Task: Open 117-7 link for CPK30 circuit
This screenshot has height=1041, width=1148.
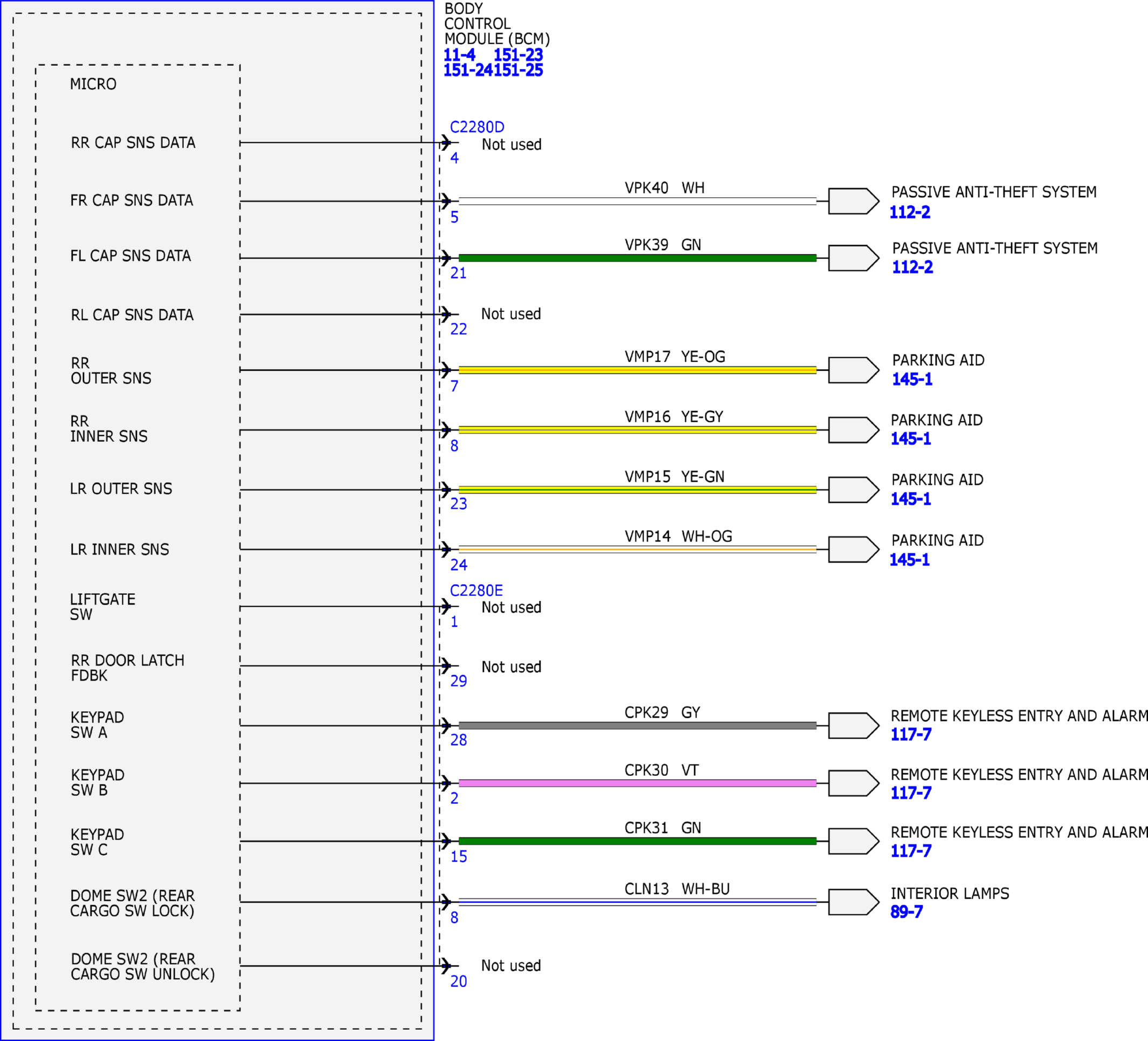Action: 911,793
